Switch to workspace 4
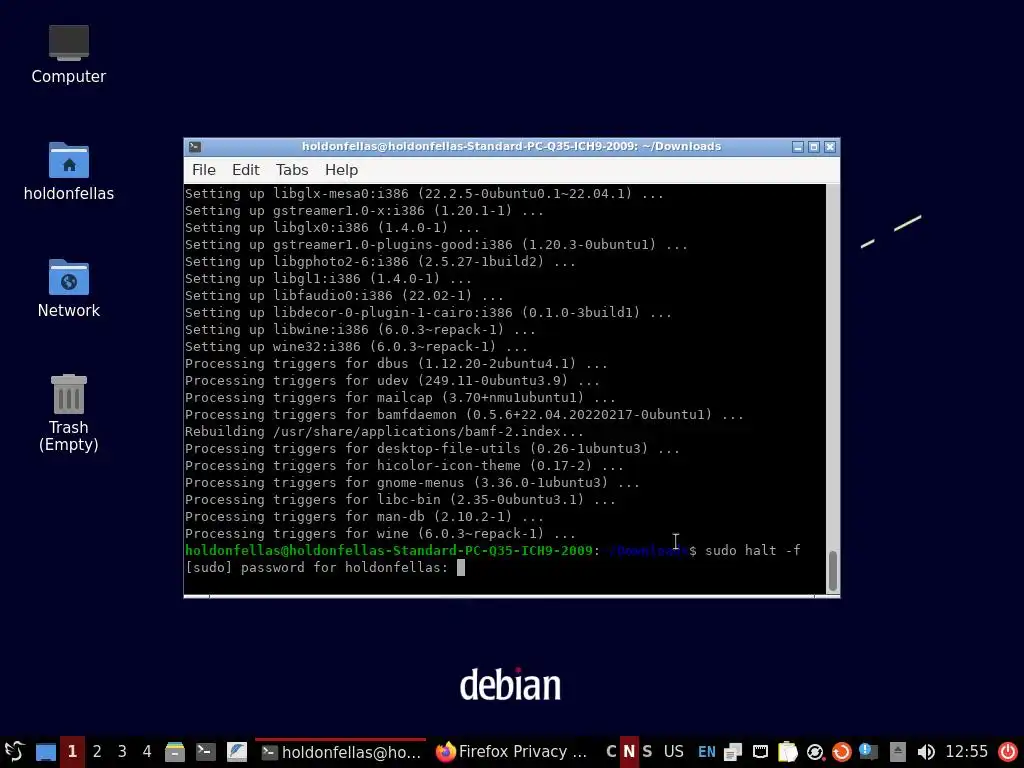The width and height of the screenshot is (1024, 768). tap(146, 752)
